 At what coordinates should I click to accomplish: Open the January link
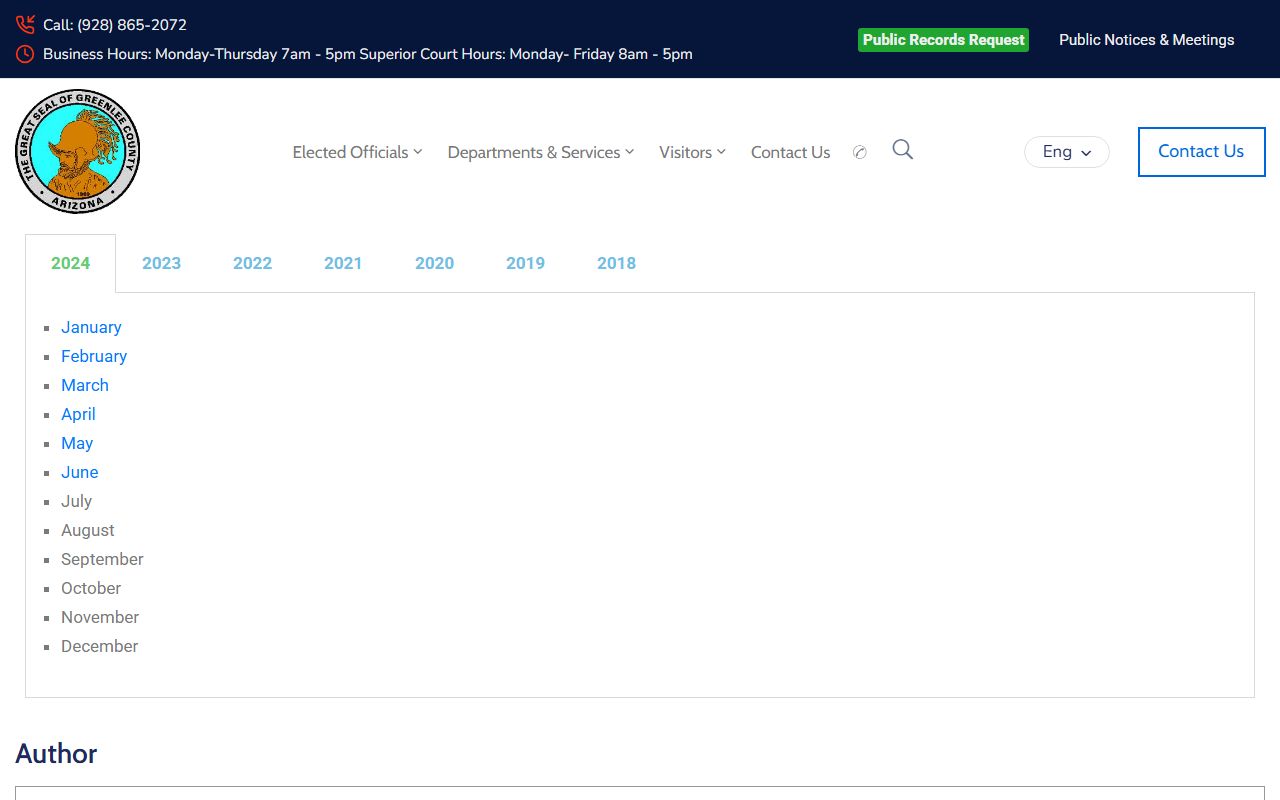click(x=91, y=327)
